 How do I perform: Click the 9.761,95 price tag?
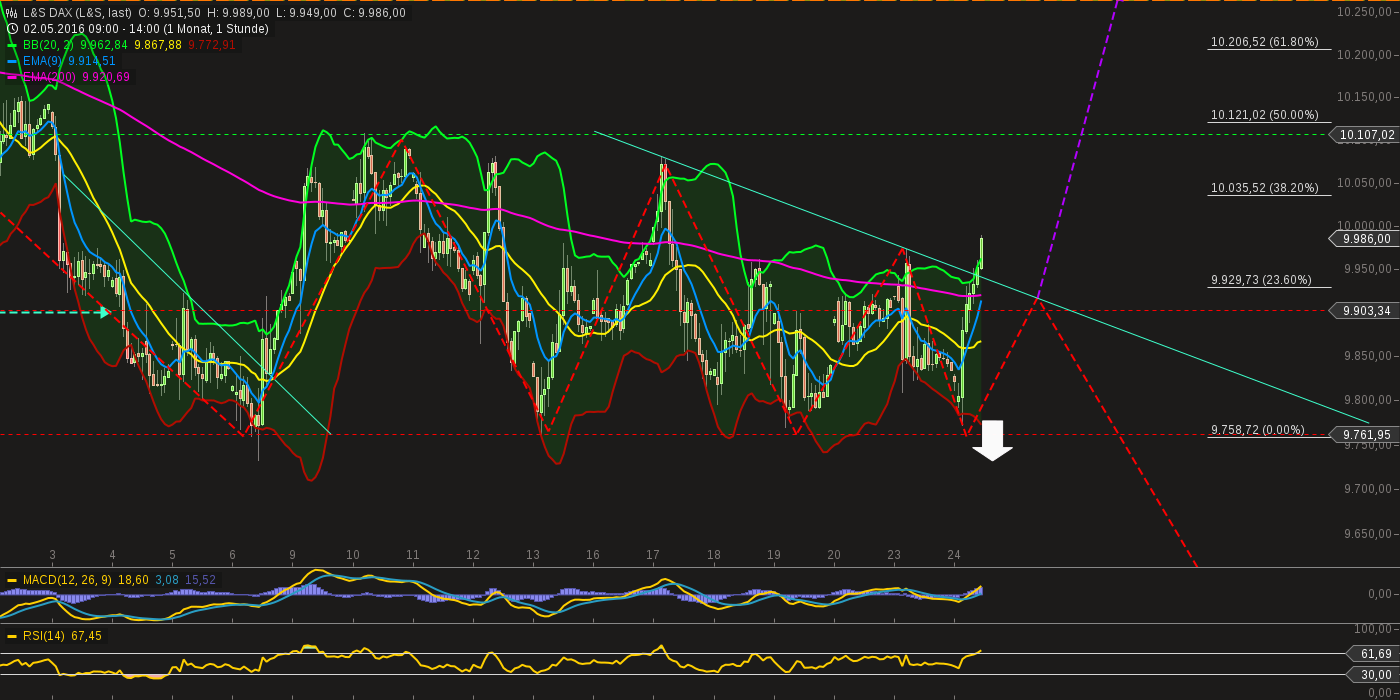coord(1364,434)
